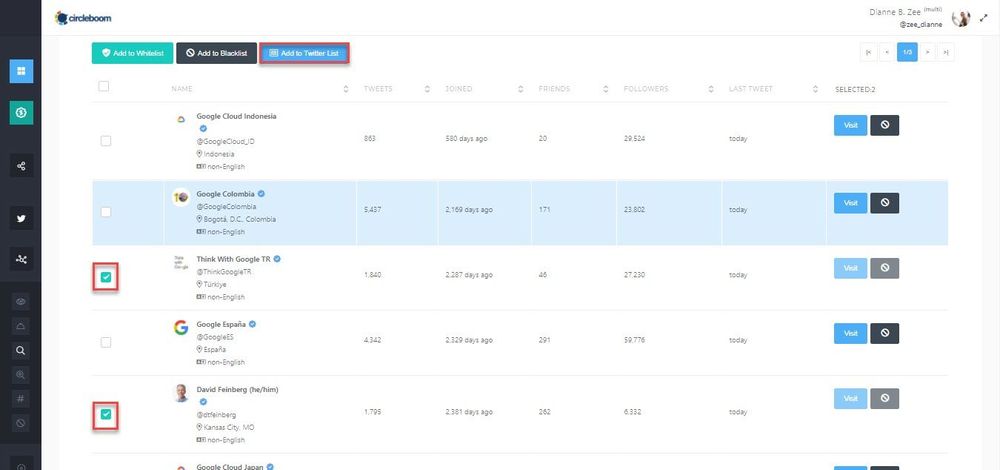Click the green dollar icon in sidebar
1000x470 pixels.
21,113
